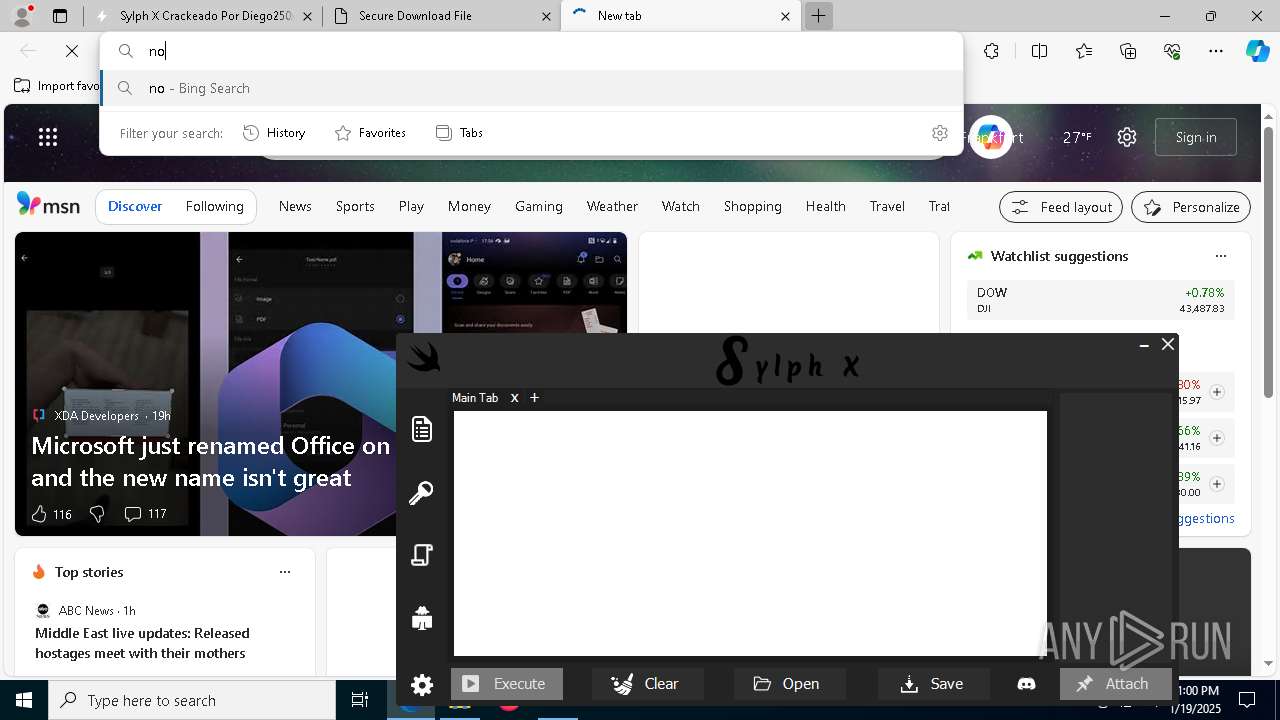The image size is (1280, 720).
Task: Open the Middle East live updates story
Action: (142, 643)
